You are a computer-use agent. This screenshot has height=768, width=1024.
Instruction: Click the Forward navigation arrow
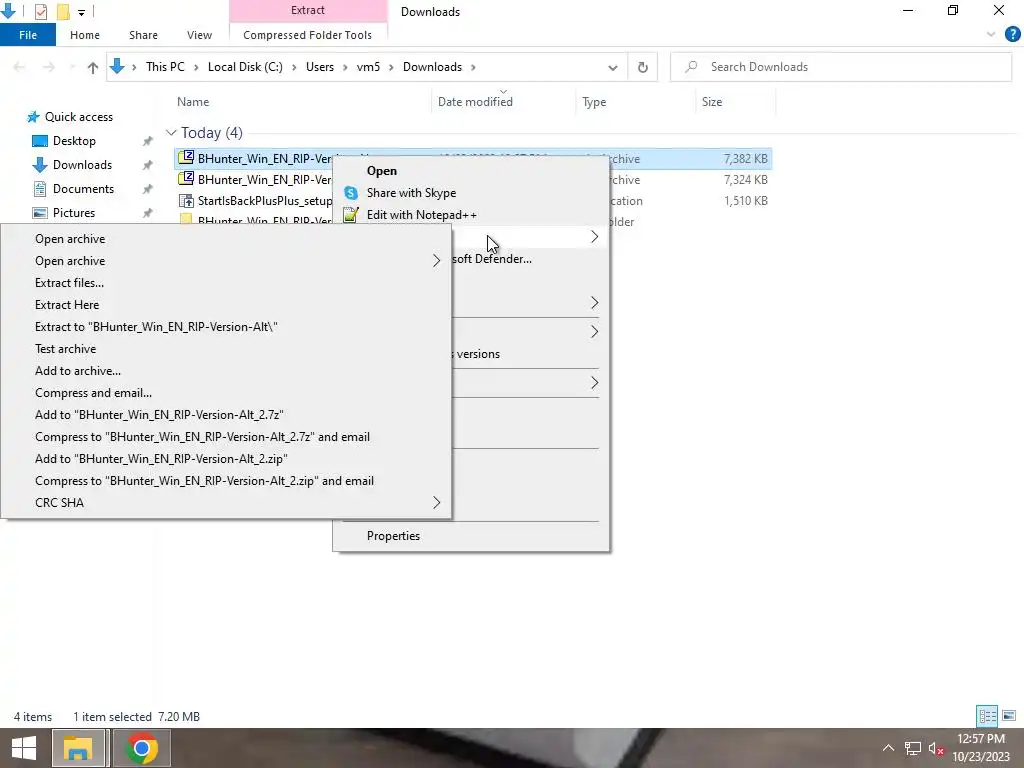click(48, 67)
